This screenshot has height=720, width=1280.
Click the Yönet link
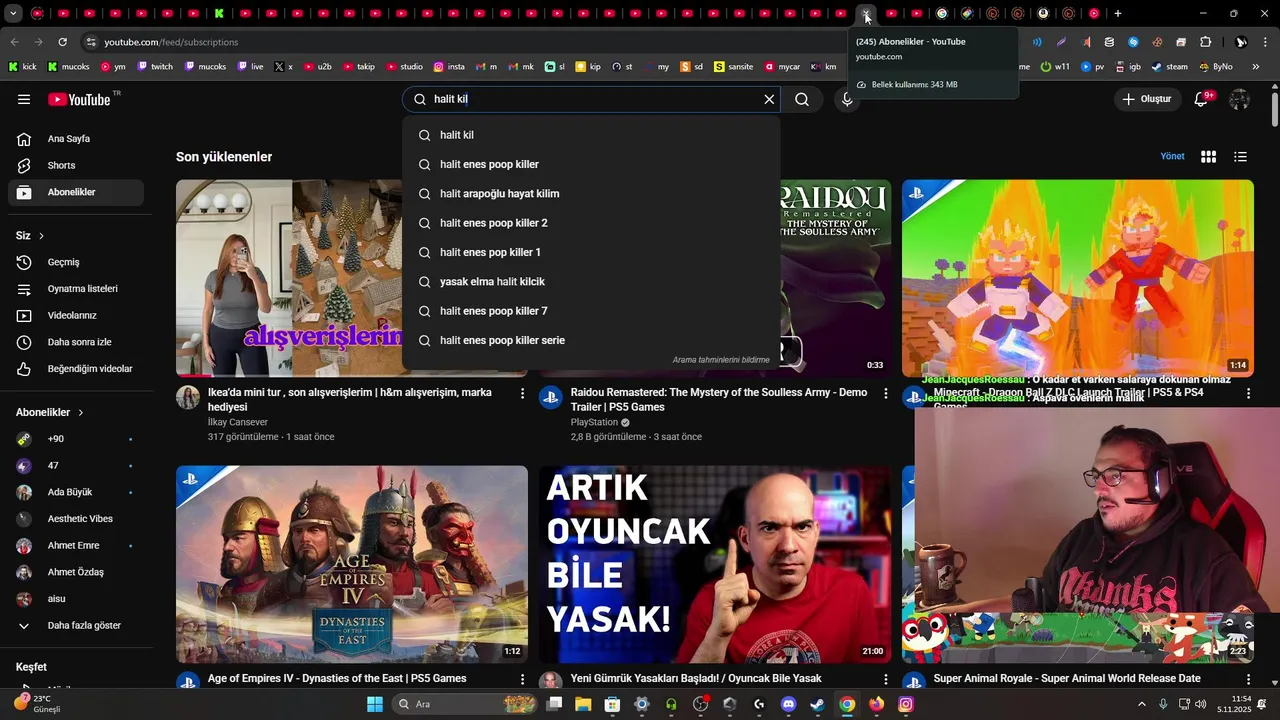(x=1172, y=156)
